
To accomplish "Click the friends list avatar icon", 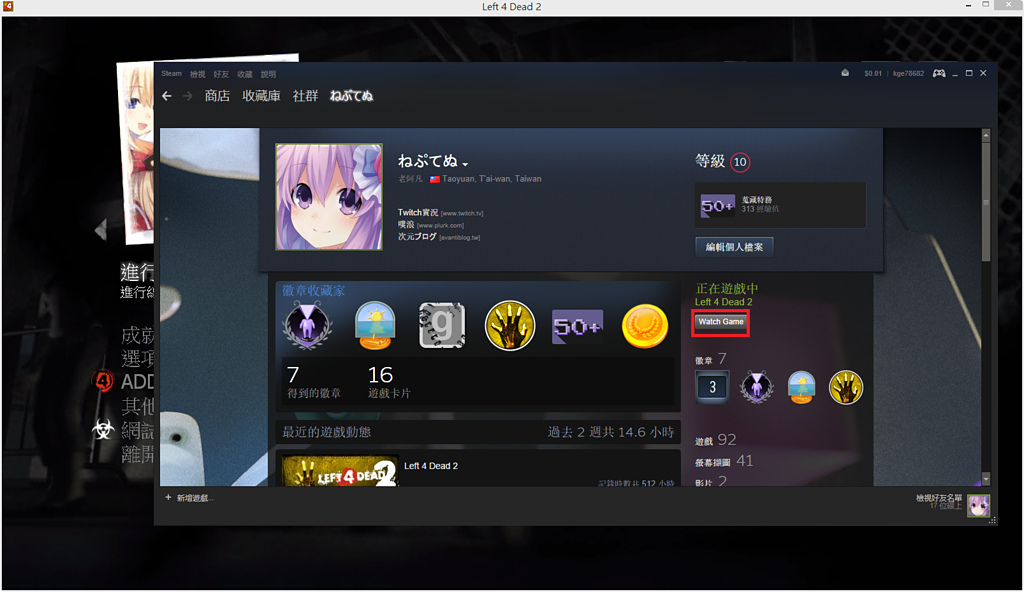I will pyautogui.click(x=978, y=505).
